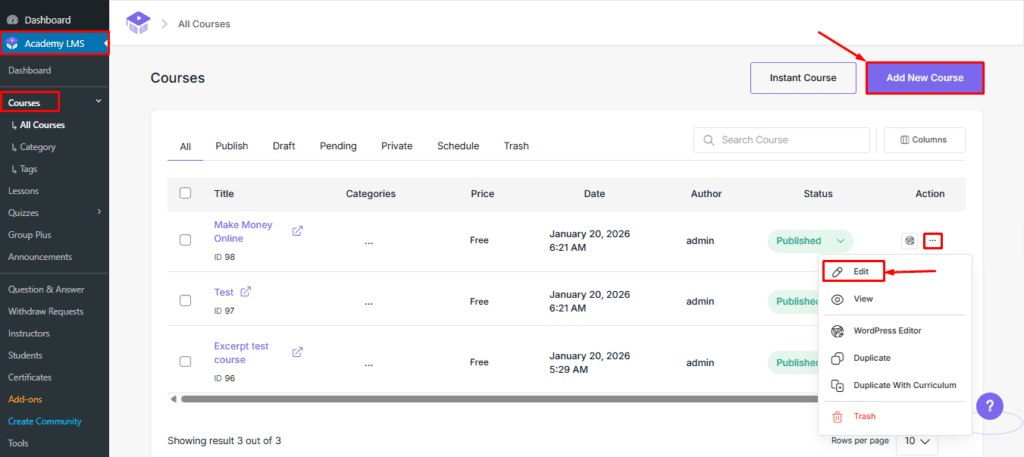Click the course builder icon beside three-dots
Viewport: 1024px width, 457px height.
[909, 240]
